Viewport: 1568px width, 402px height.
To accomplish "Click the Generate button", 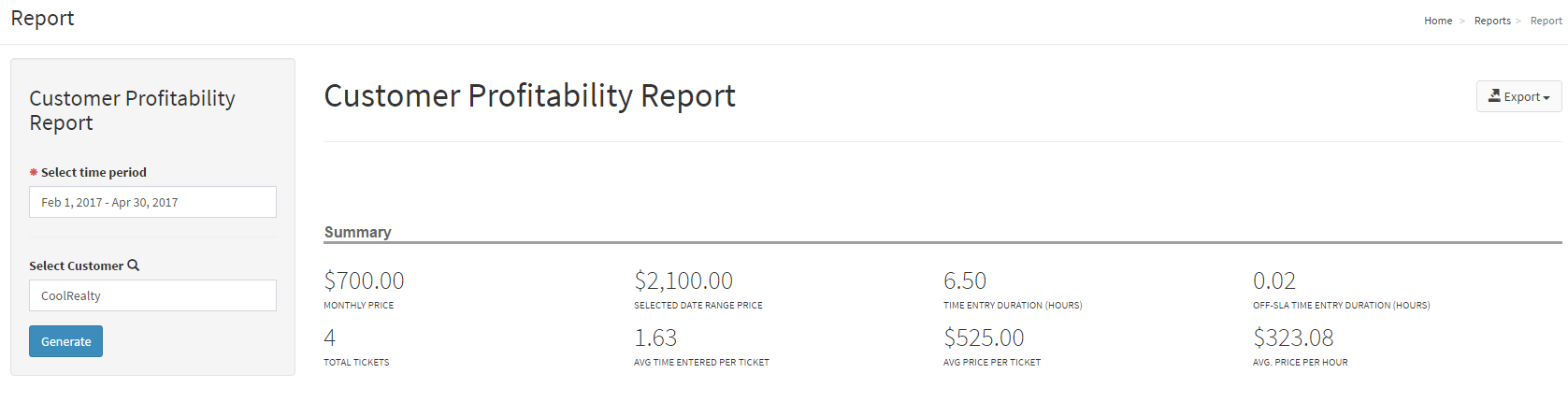I will 65,341.
